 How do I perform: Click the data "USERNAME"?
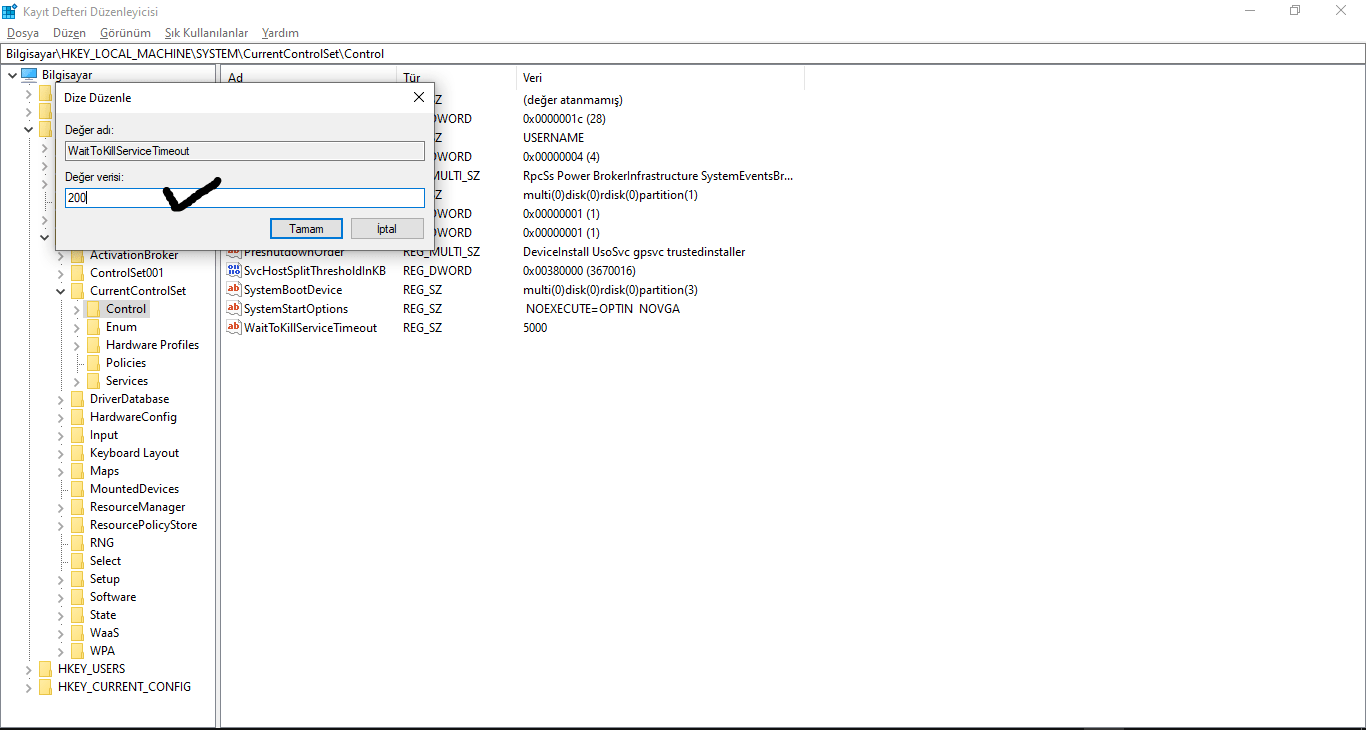[x=553, y=138]
